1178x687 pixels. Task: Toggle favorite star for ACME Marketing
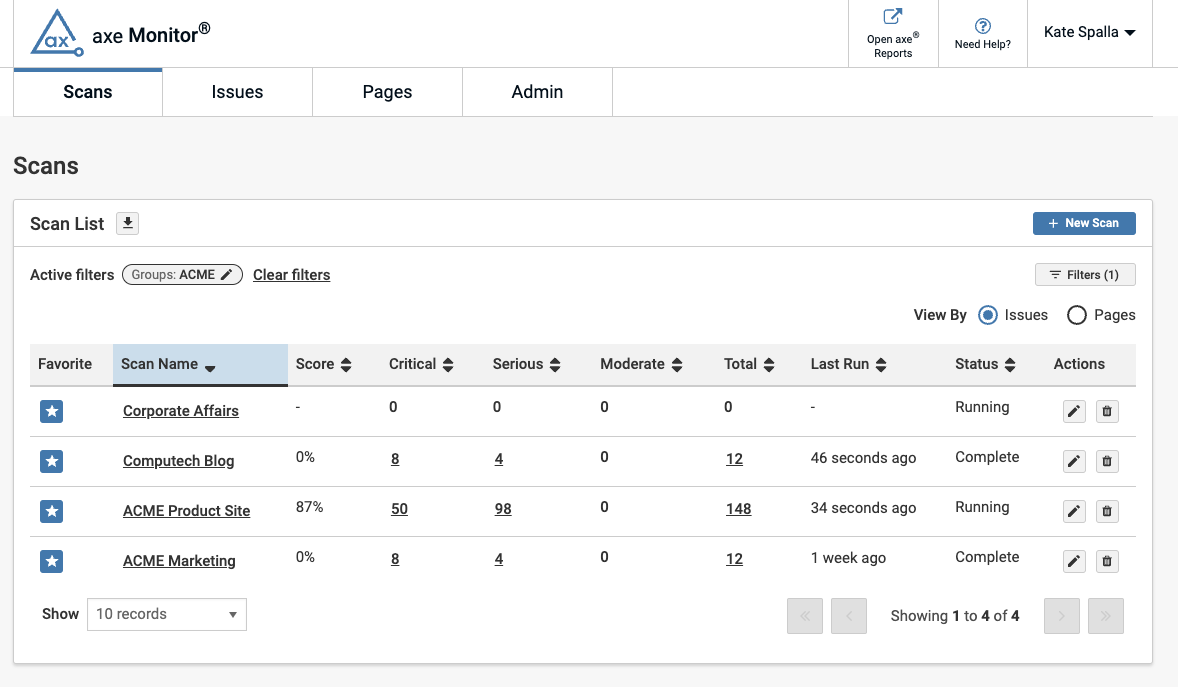tap(52, 561)
